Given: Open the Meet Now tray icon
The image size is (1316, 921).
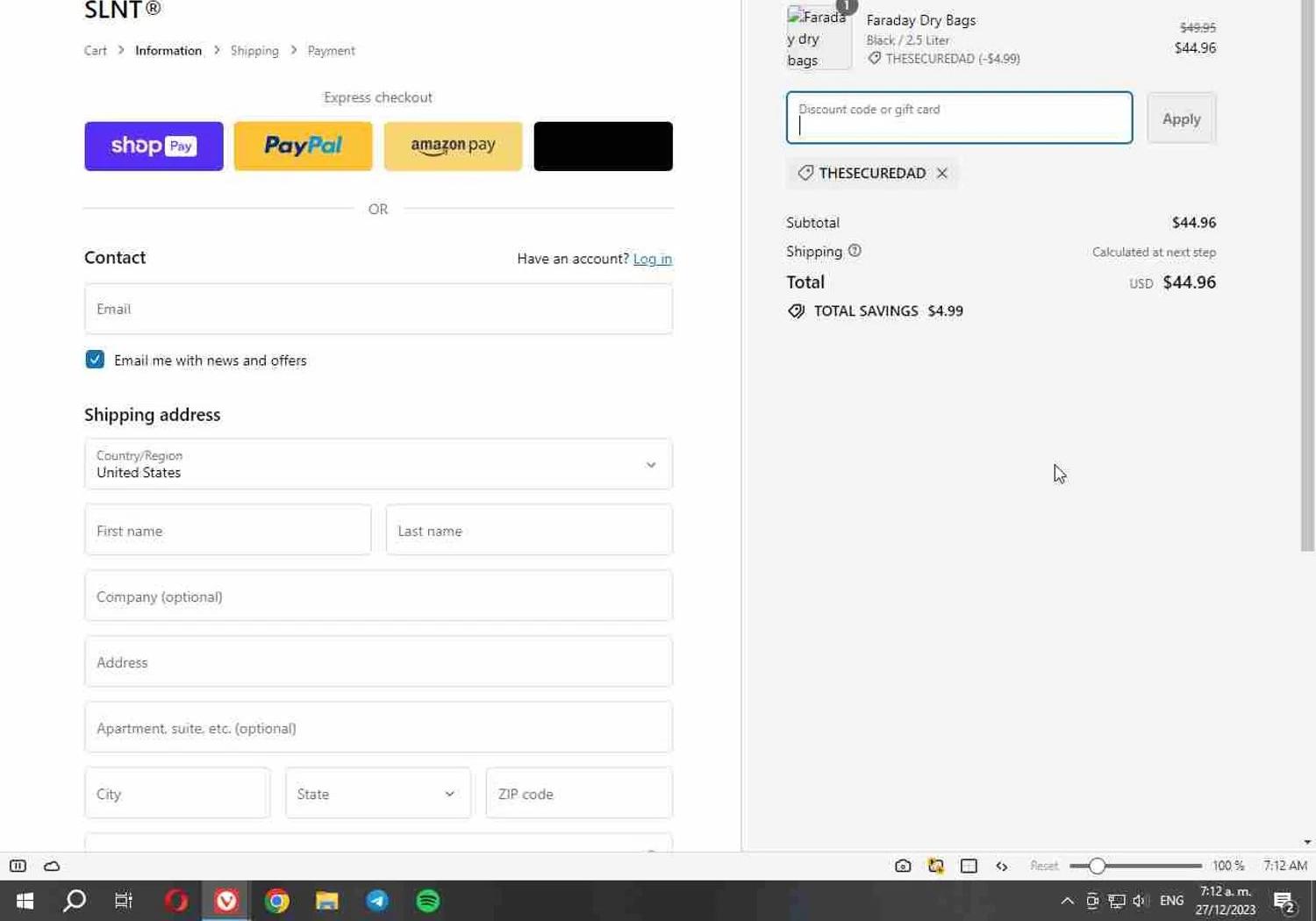Looking at the screenshot, I should 1092,901.
